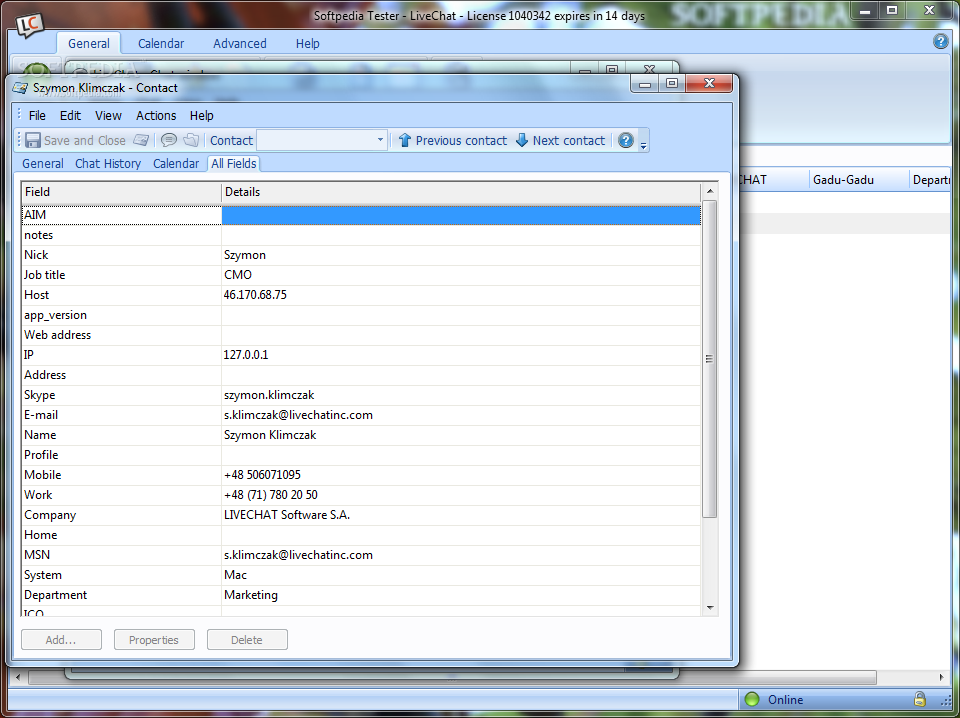Screen dimensions: 960x718
Task: Select the MSN field label
Action: click(x=37, y=555)
